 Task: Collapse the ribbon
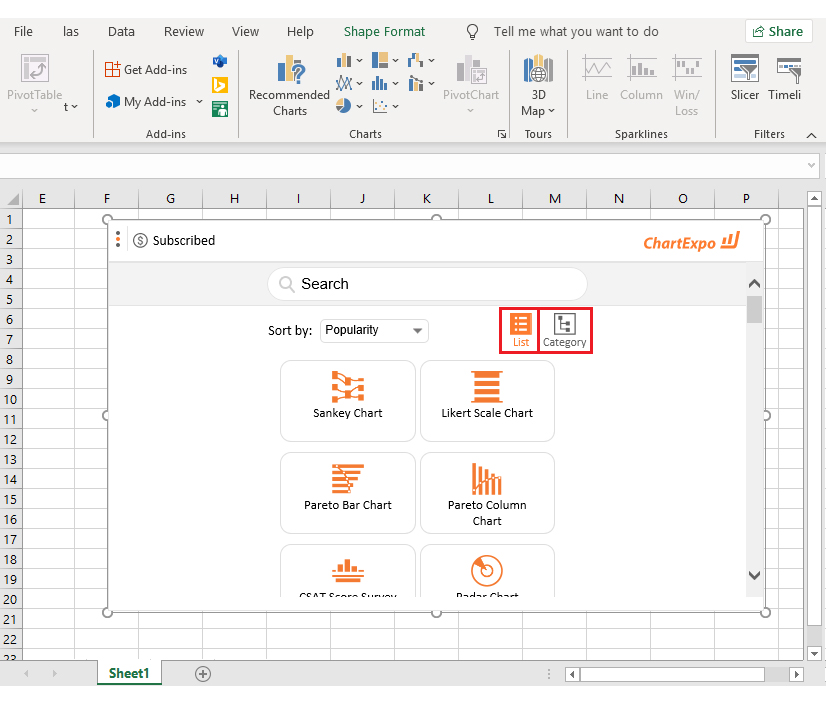[811, 135]
